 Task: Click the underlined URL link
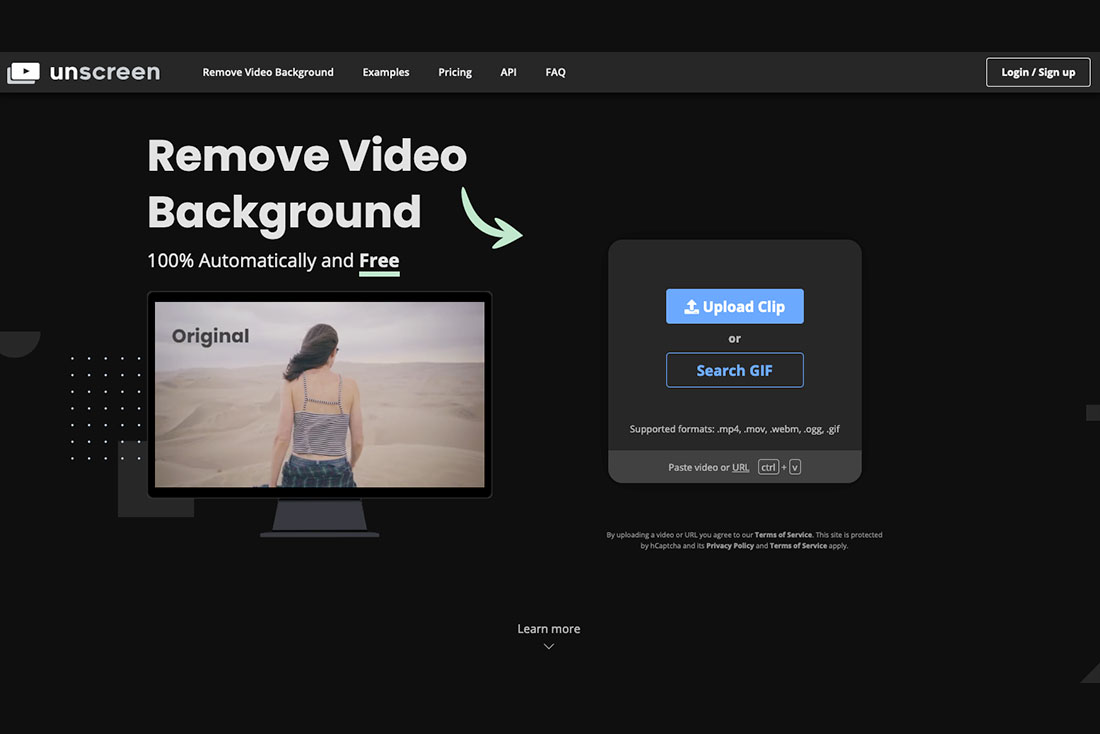(x=740, y=467)
